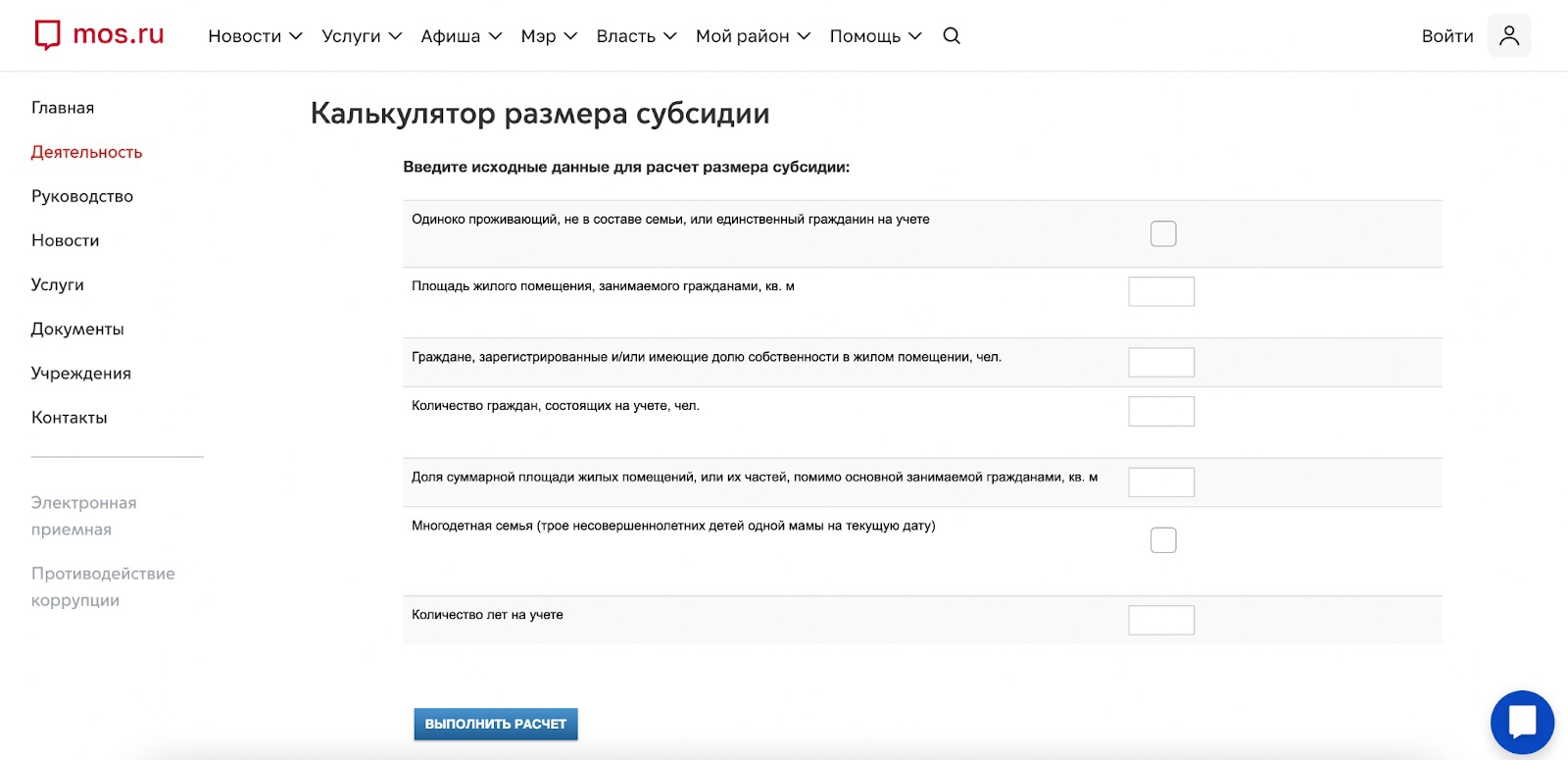This screenshot has height=760, width=1568.
Task: Focus the Доля суммарной площади field
Action: [1161, 482]
